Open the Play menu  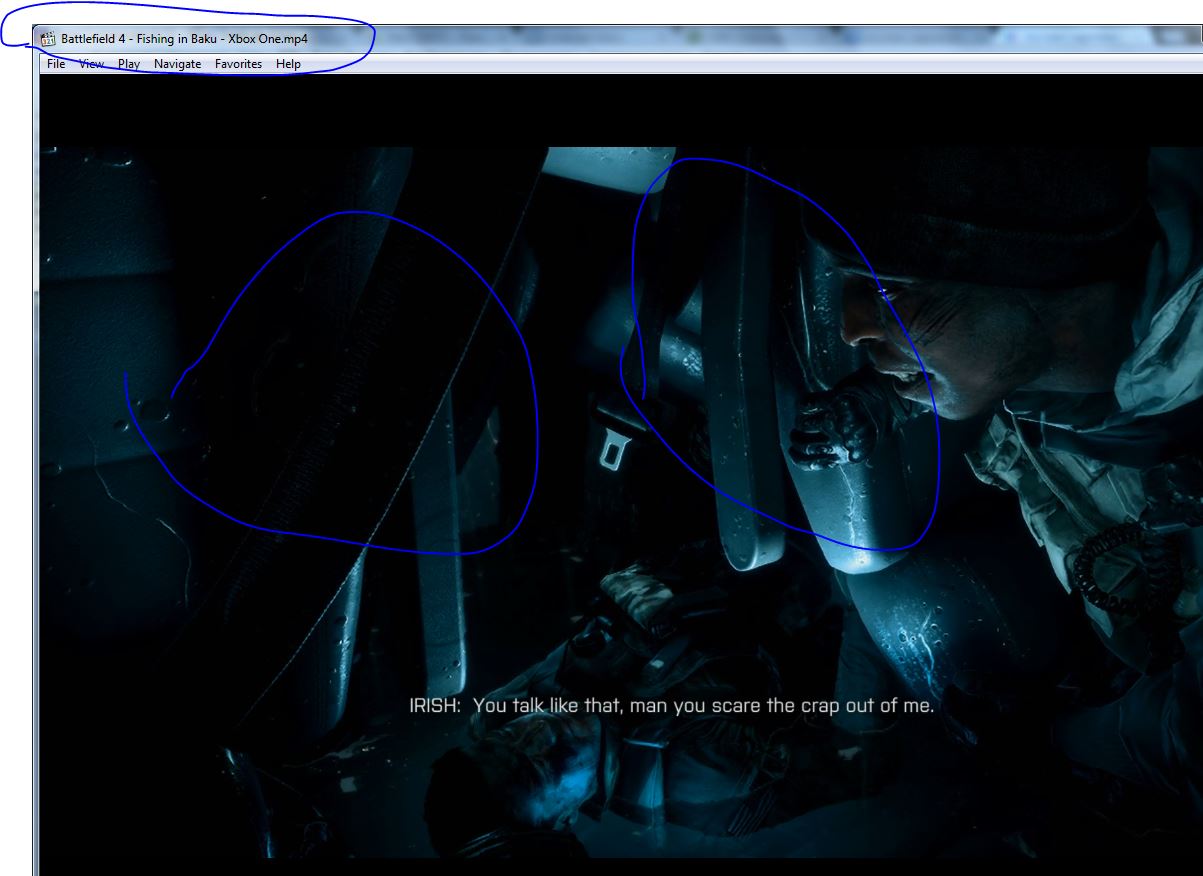coord(129,64)
